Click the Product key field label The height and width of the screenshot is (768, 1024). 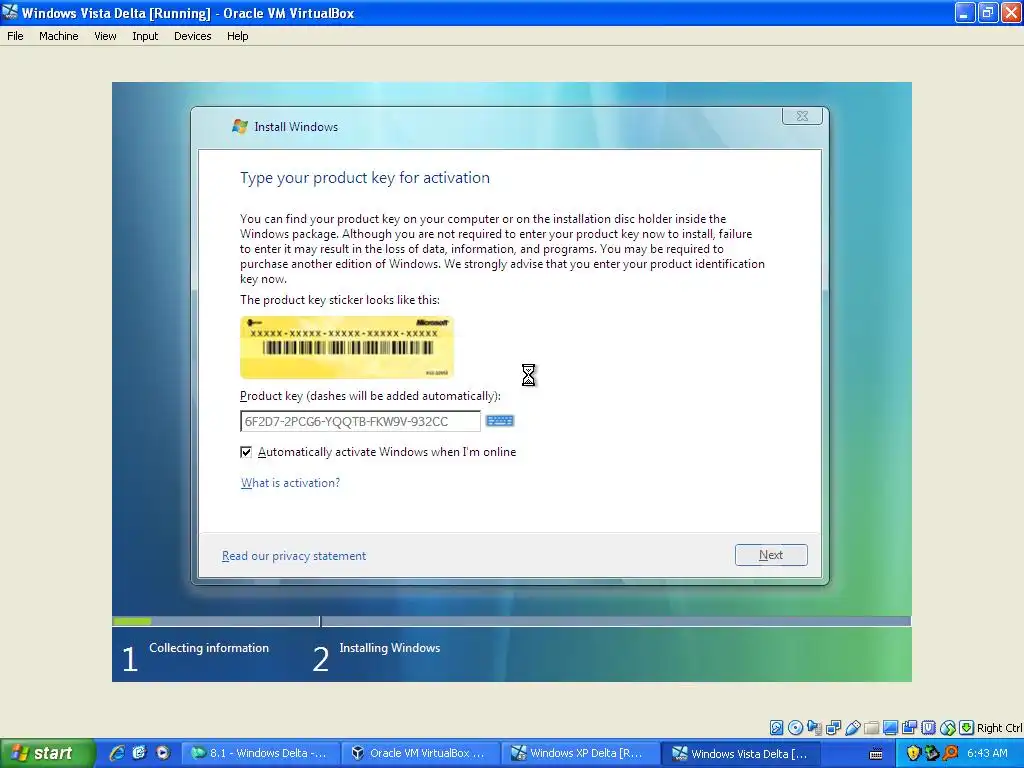(x=370, y=396)
